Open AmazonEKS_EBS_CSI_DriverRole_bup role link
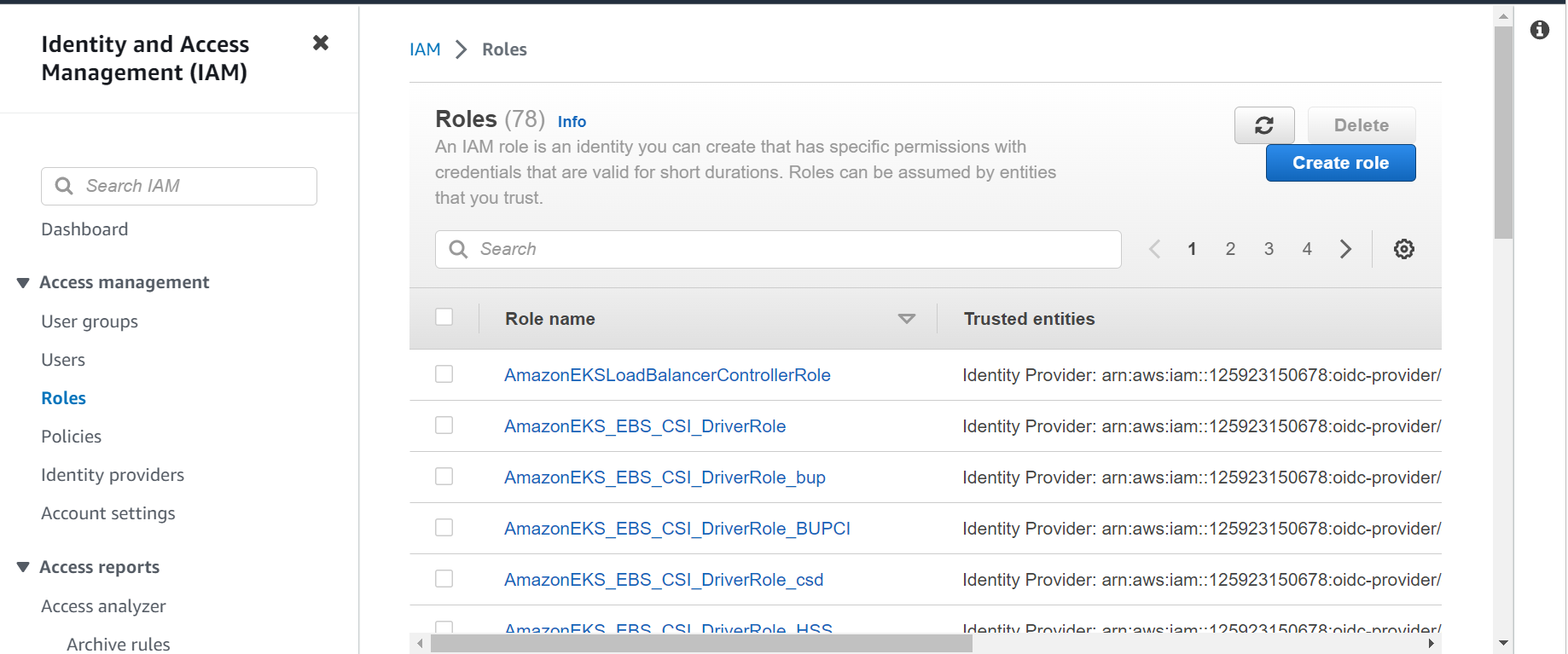 665,477
